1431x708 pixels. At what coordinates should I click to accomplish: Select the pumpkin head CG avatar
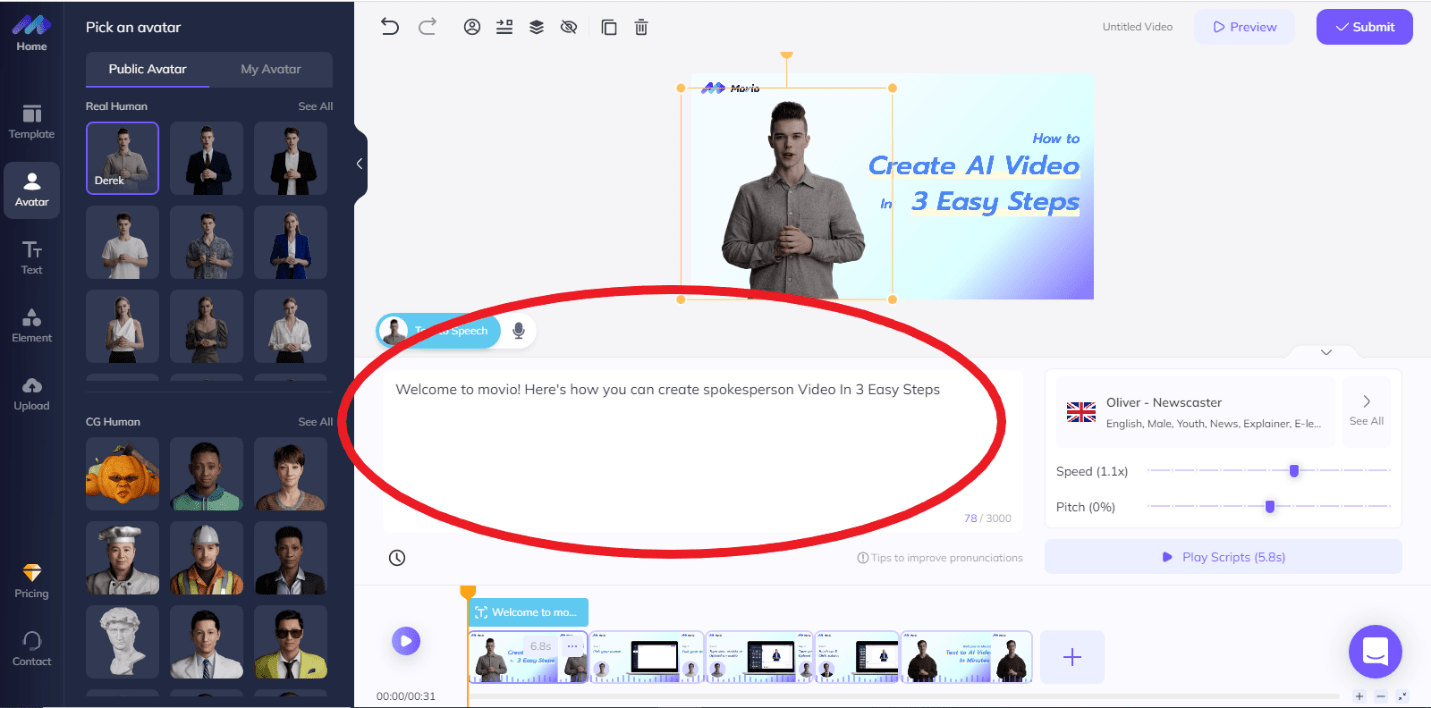[122, 474]
